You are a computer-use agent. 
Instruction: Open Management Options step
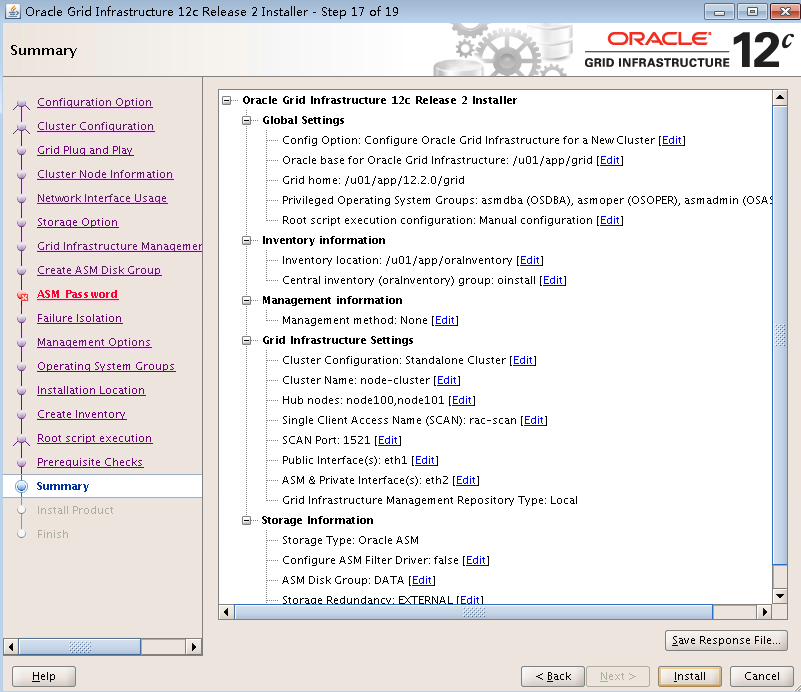tap(94, 342)
